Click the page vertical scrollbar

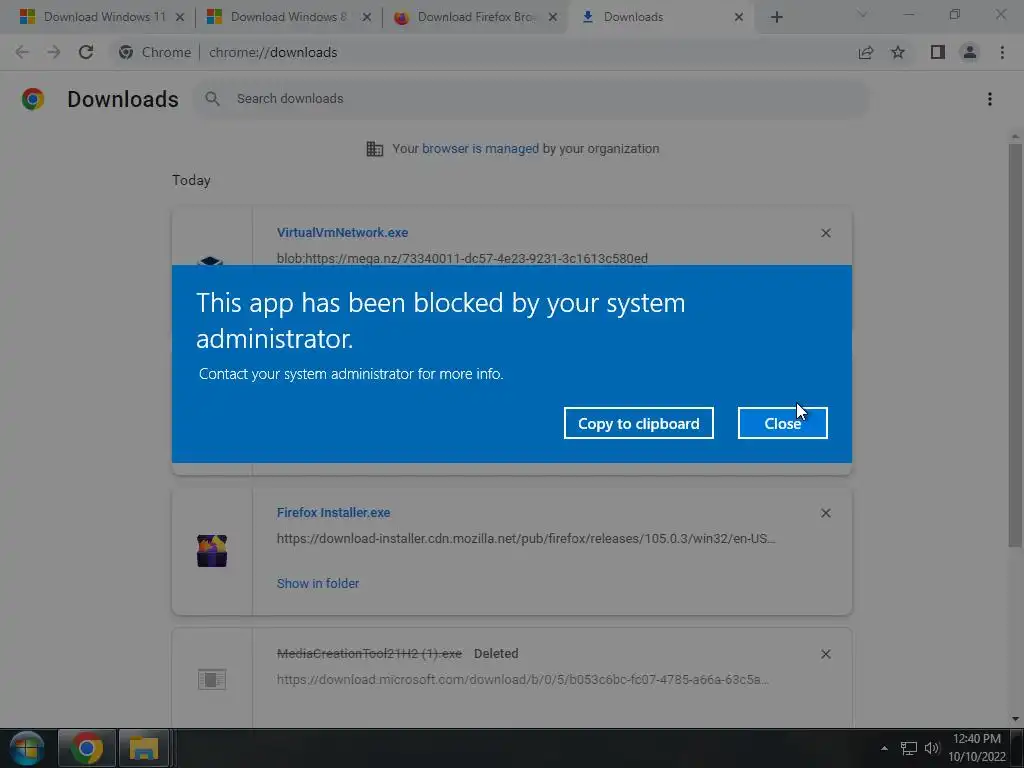coord(1015,345)
